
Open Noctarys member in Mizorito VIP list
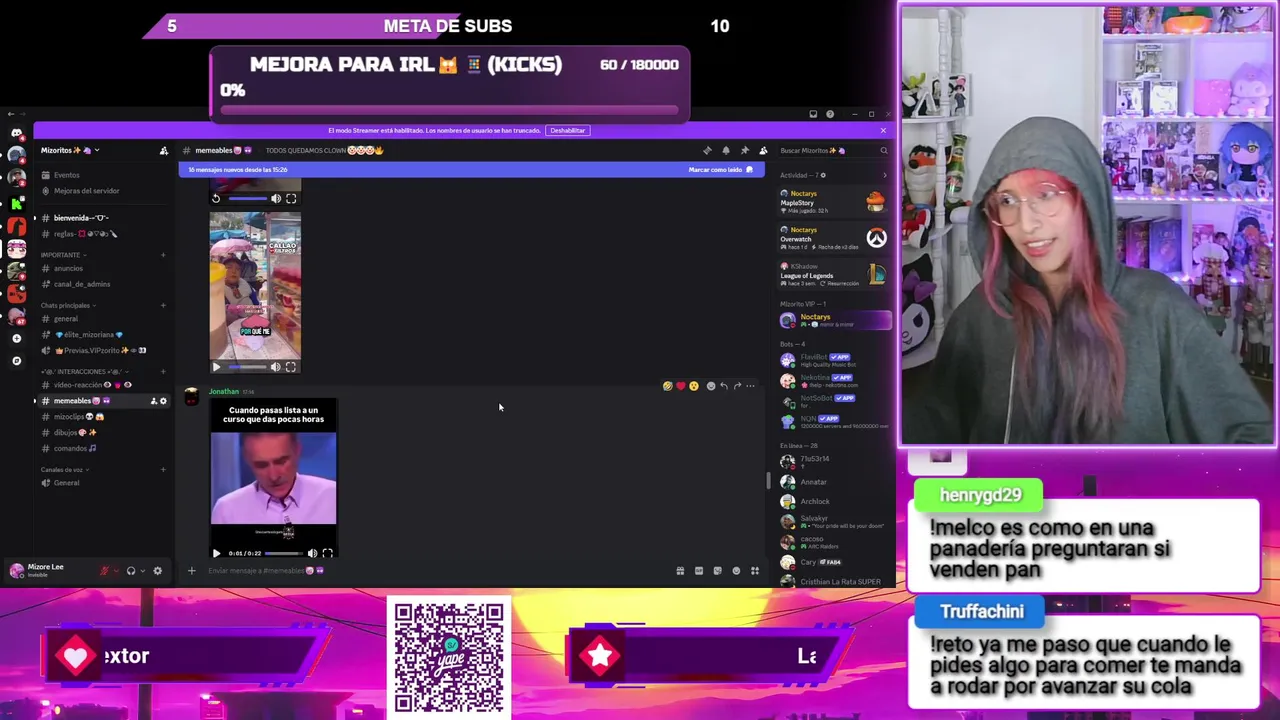(835, 320)
